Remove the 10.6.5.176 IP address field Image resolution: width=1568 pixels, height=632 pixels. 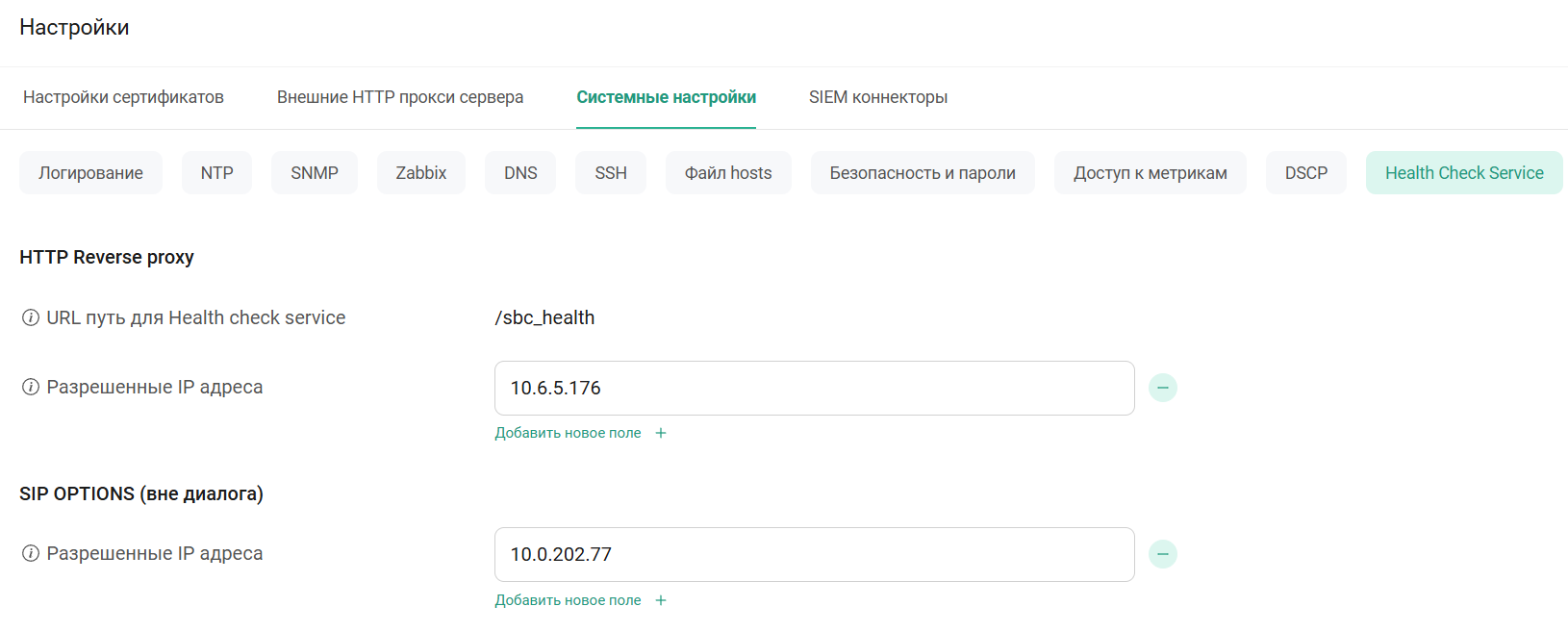point(1162,388)
